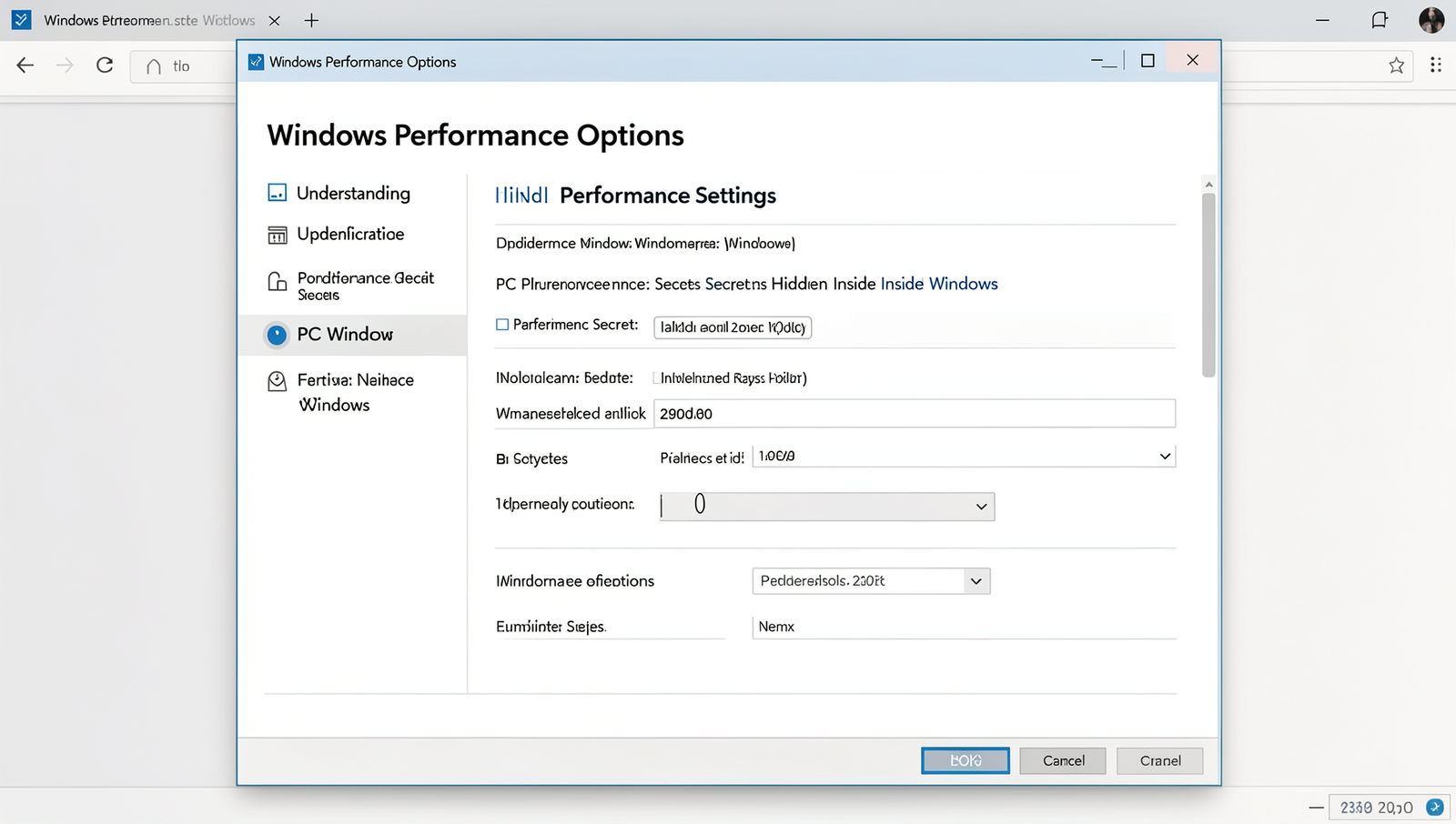Click the Cranel button
The height and width of the screenshot is (824, 1456).
pyautogui.click(x=1160, y=760)
